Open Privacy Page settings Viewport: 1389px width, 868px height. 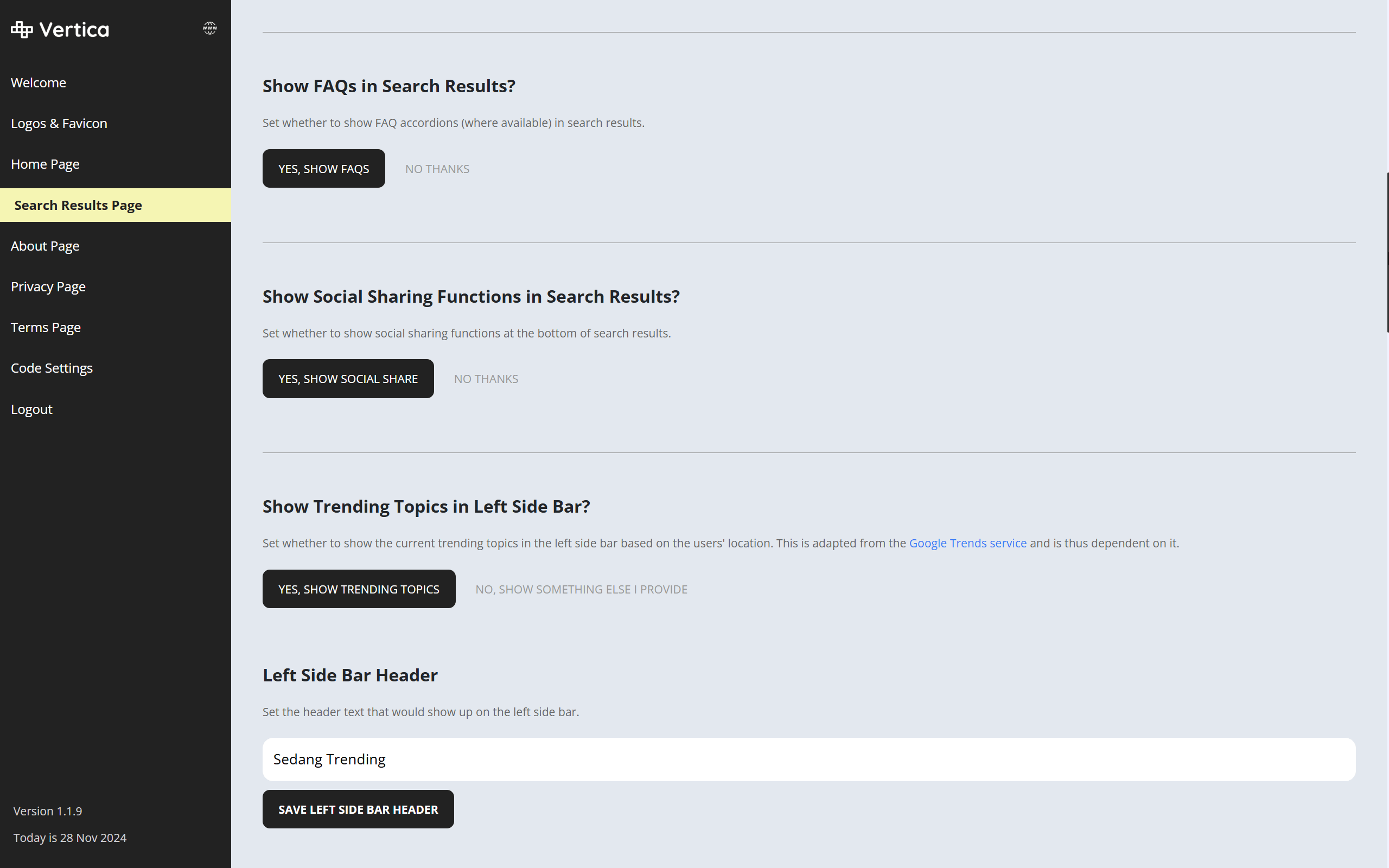click(48, 287)
